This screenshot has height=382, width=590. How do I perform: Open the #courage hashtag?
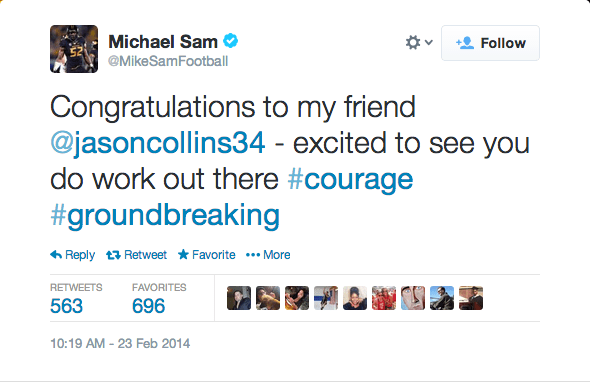pos(350,179)
